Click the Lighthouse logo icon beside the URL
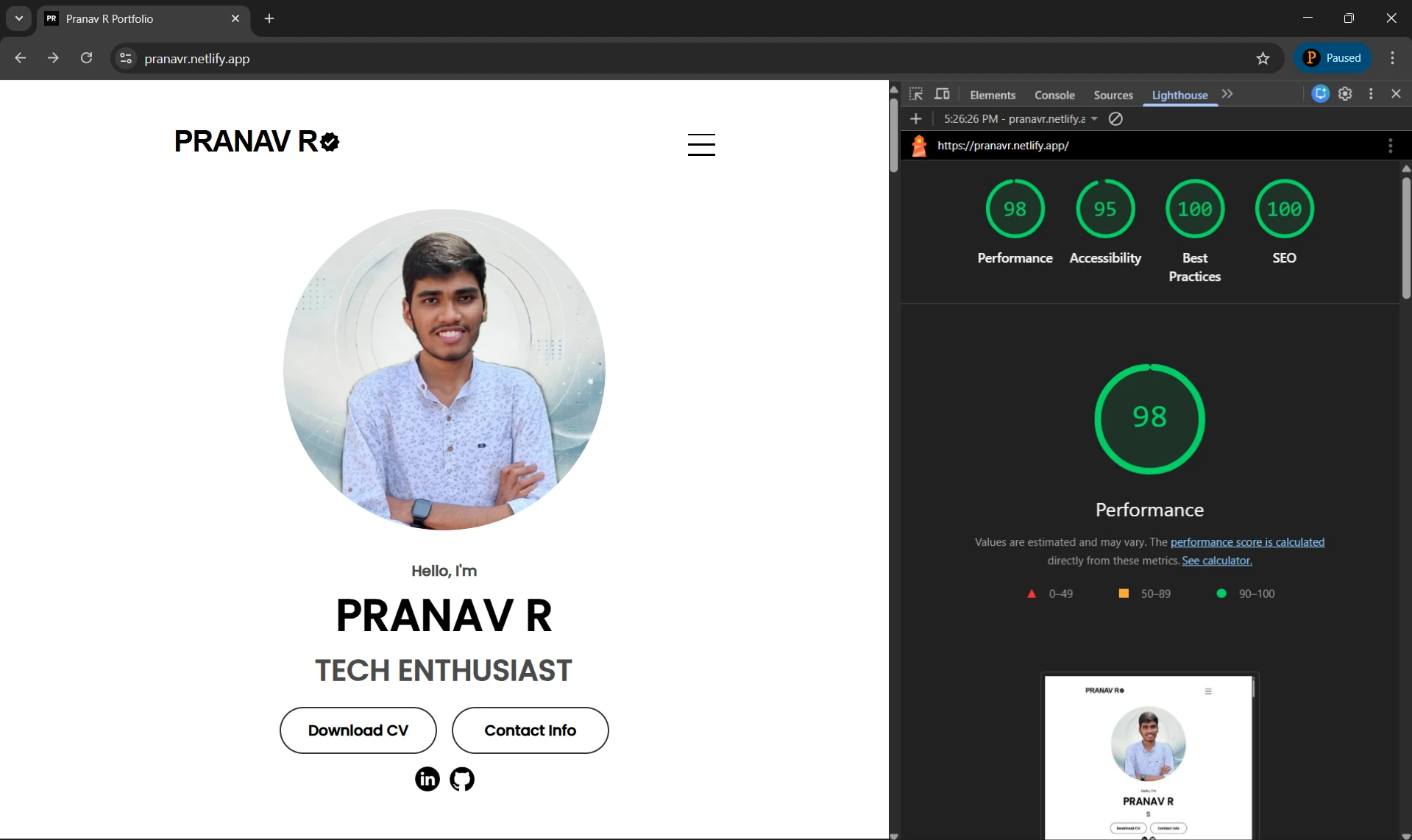Viewport: 1412px width, 840px height. click(x=919, y=146)
